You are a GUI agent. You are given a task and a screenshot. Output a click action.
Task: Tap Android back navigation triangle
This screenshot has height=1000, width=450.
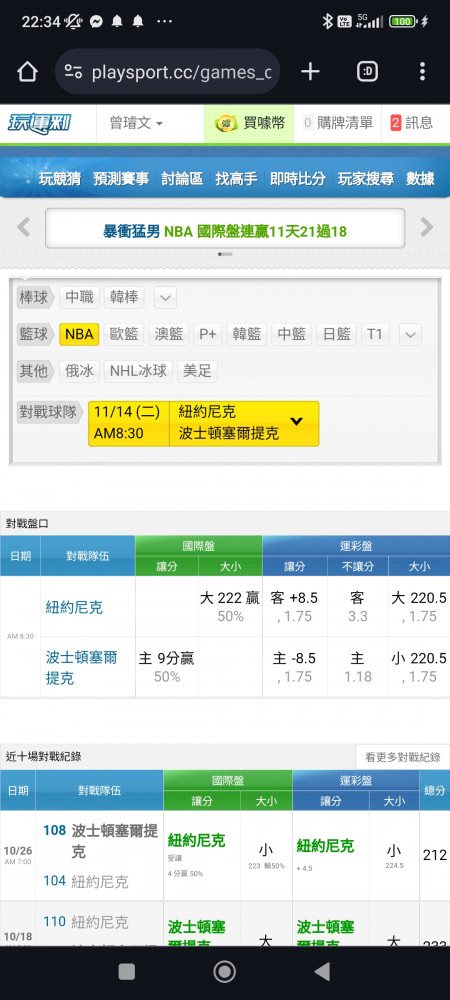[323, 971]
